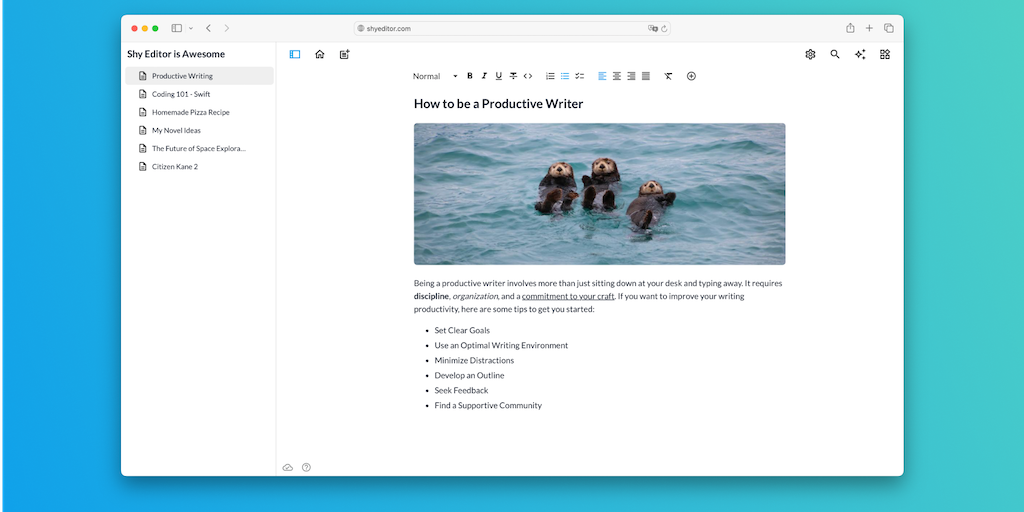Create a numbered list
Image resolution: width=1024 pixels, height=512 pixels.
coord(550,76)
